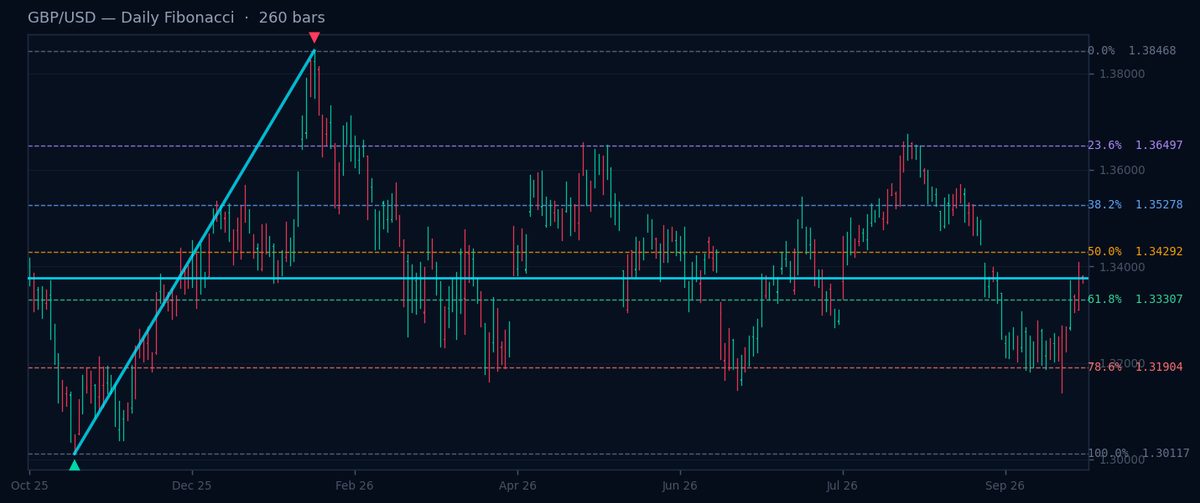Select the horizontal cyan current price line
The width and height of the screenshot is (1200, 503).
[x=558, y=278]
